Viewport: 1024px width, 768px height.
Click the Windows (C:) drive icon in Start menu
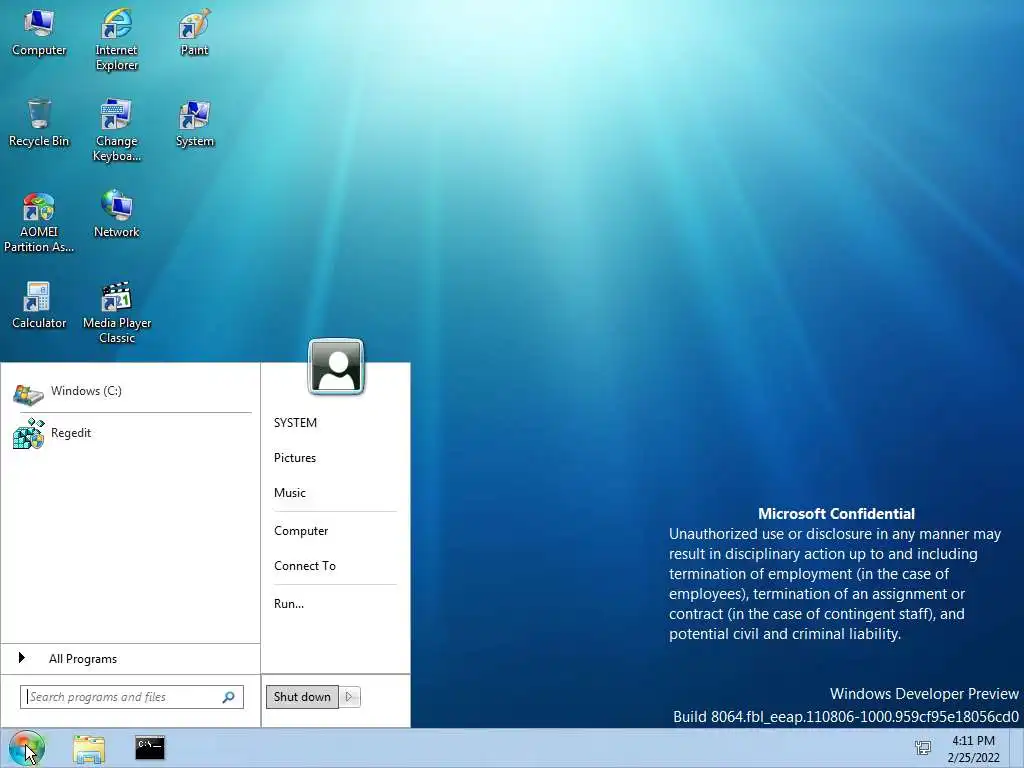click(28, 394)
